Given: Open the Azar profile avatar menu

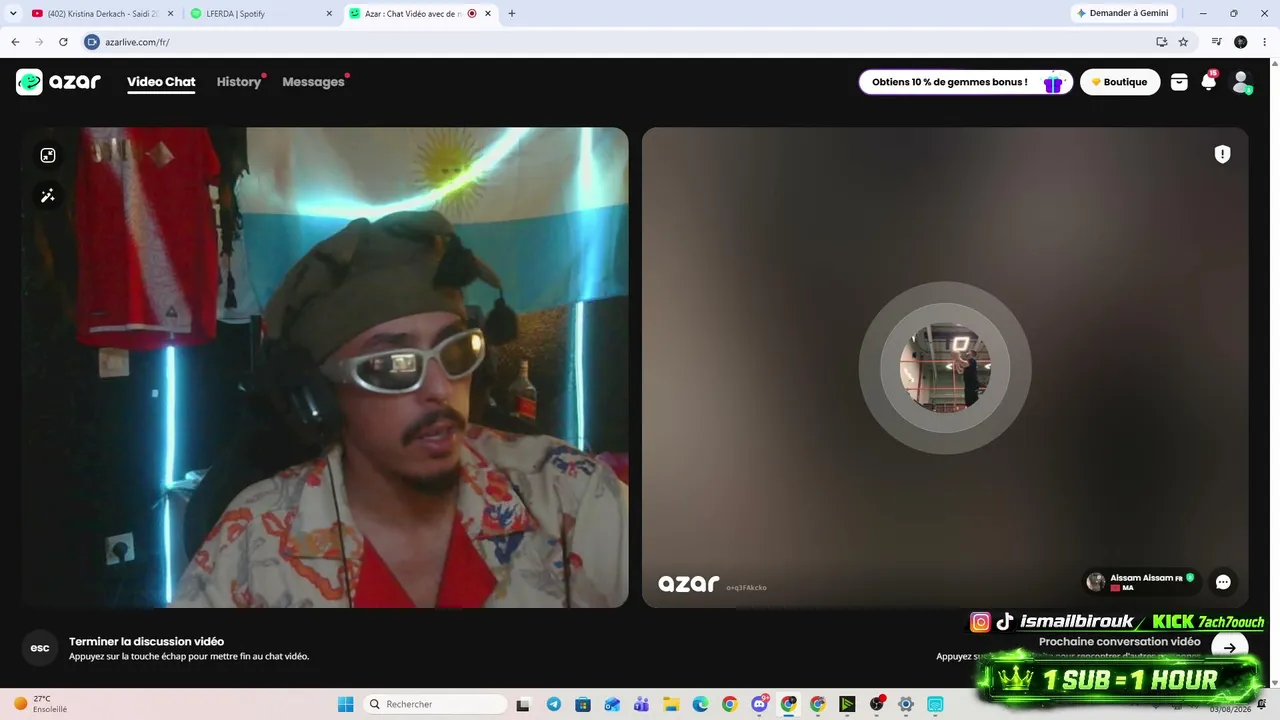Looking at the screenshot, I should (1241, 82).
